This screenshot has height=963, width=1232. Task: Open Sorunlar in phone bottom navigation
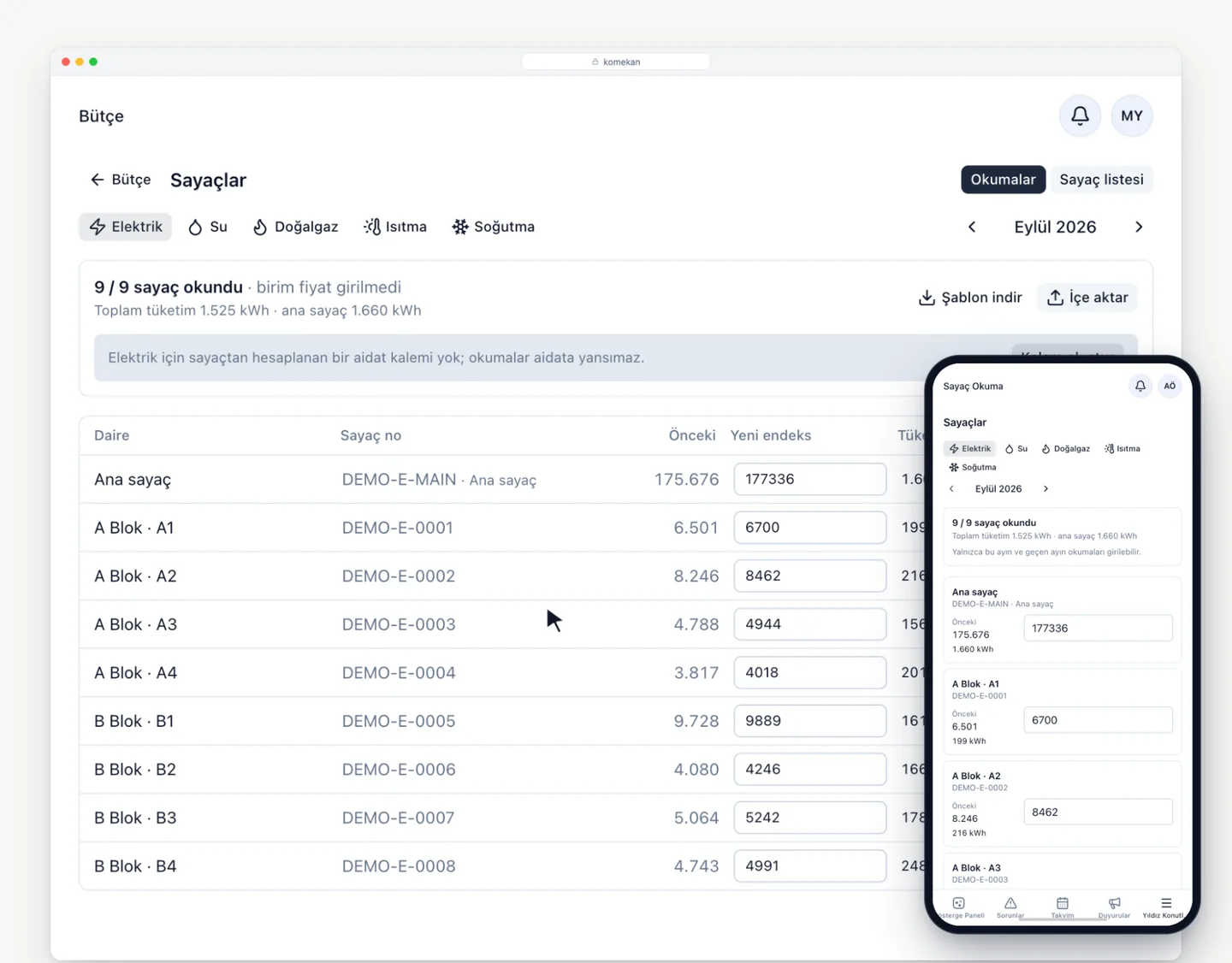[1010, 907]
